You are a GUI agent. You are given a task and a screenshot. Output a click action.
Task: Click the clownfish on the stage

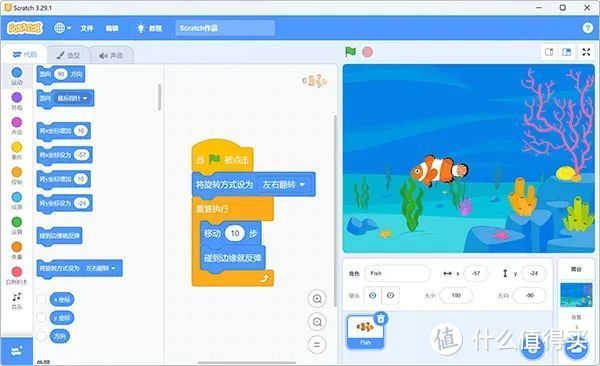click(439, 170)
